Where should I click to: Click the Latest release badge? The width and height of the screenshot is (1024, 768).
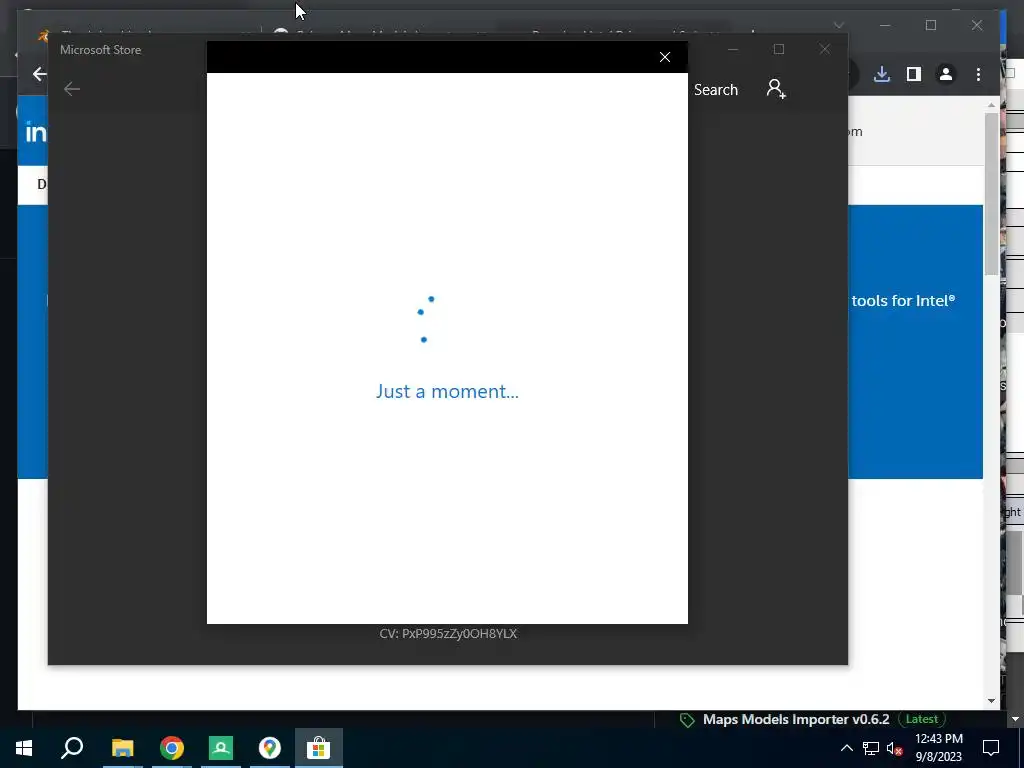pyautogui.click(x=921, y=719)
